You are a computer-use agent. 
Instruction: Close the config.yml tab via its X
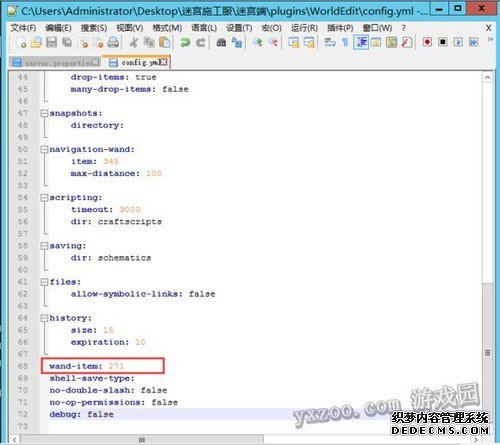coord(163,62)
